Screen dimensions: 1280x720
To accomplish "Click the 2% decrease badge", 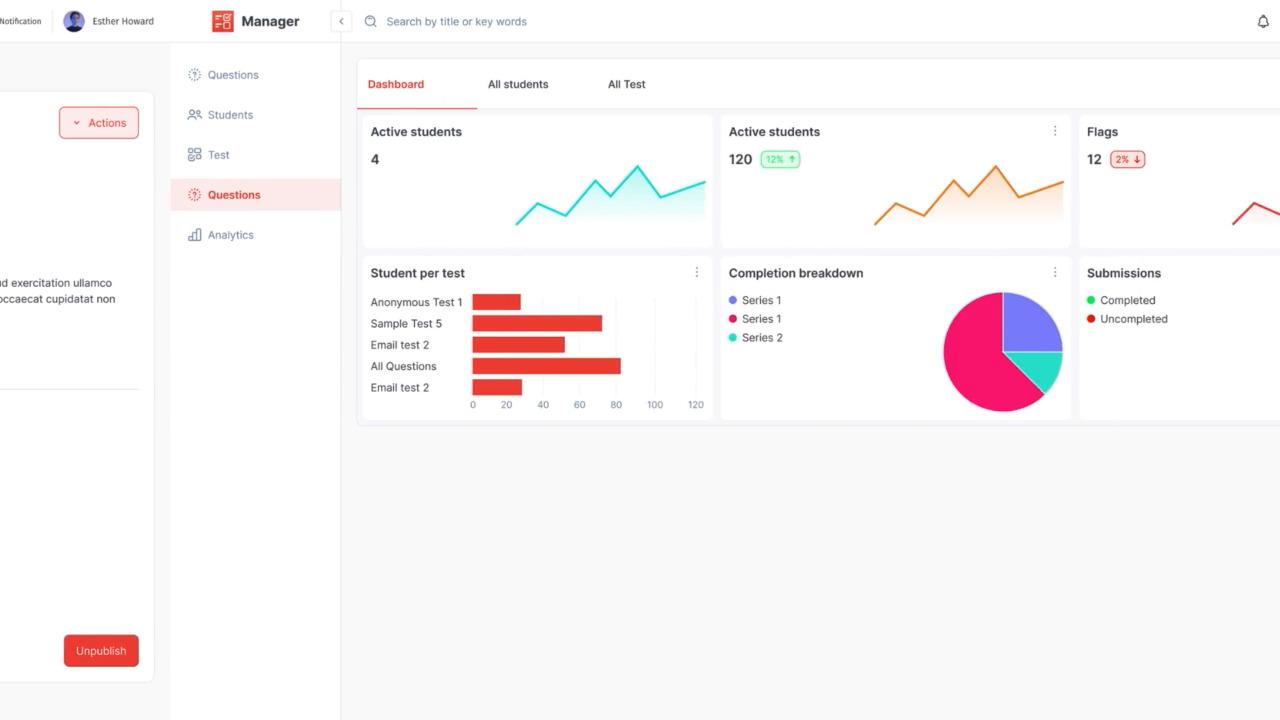I will 1128,159.
